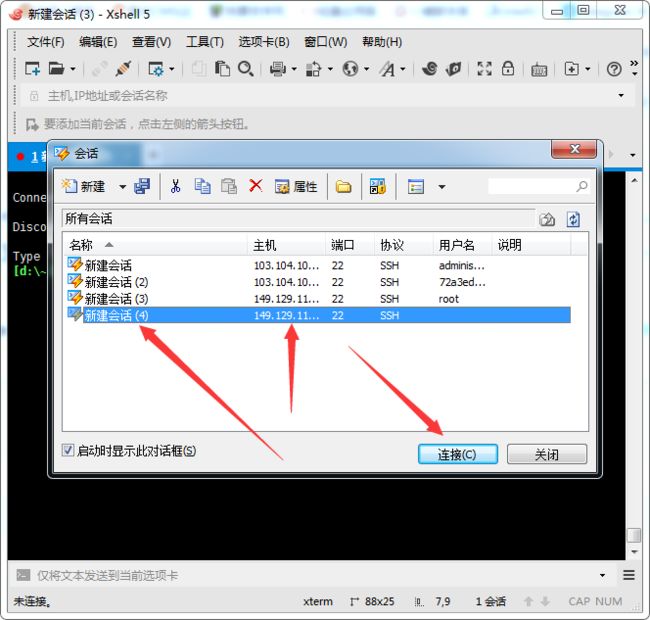
Task: Click the host address input field
Action: coord(327,96)
